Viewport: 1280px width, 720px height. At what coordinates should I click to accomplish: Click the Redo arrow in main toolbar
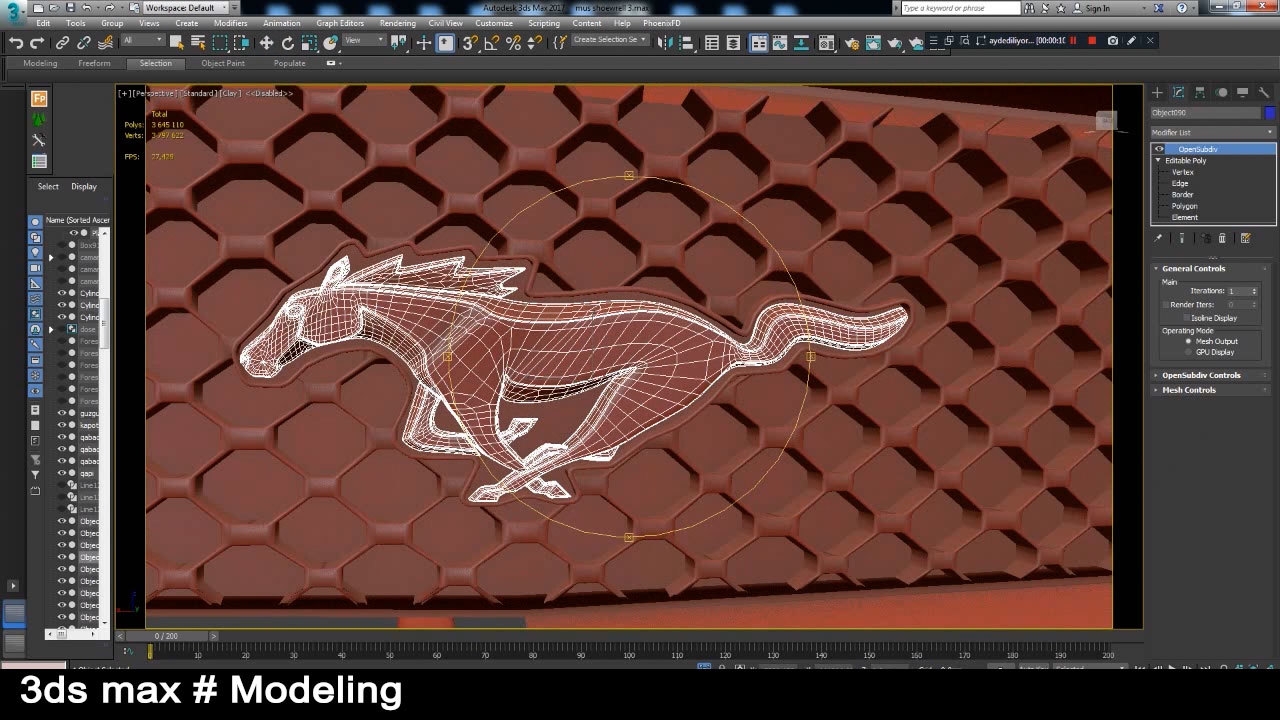(x=37, y=43)
